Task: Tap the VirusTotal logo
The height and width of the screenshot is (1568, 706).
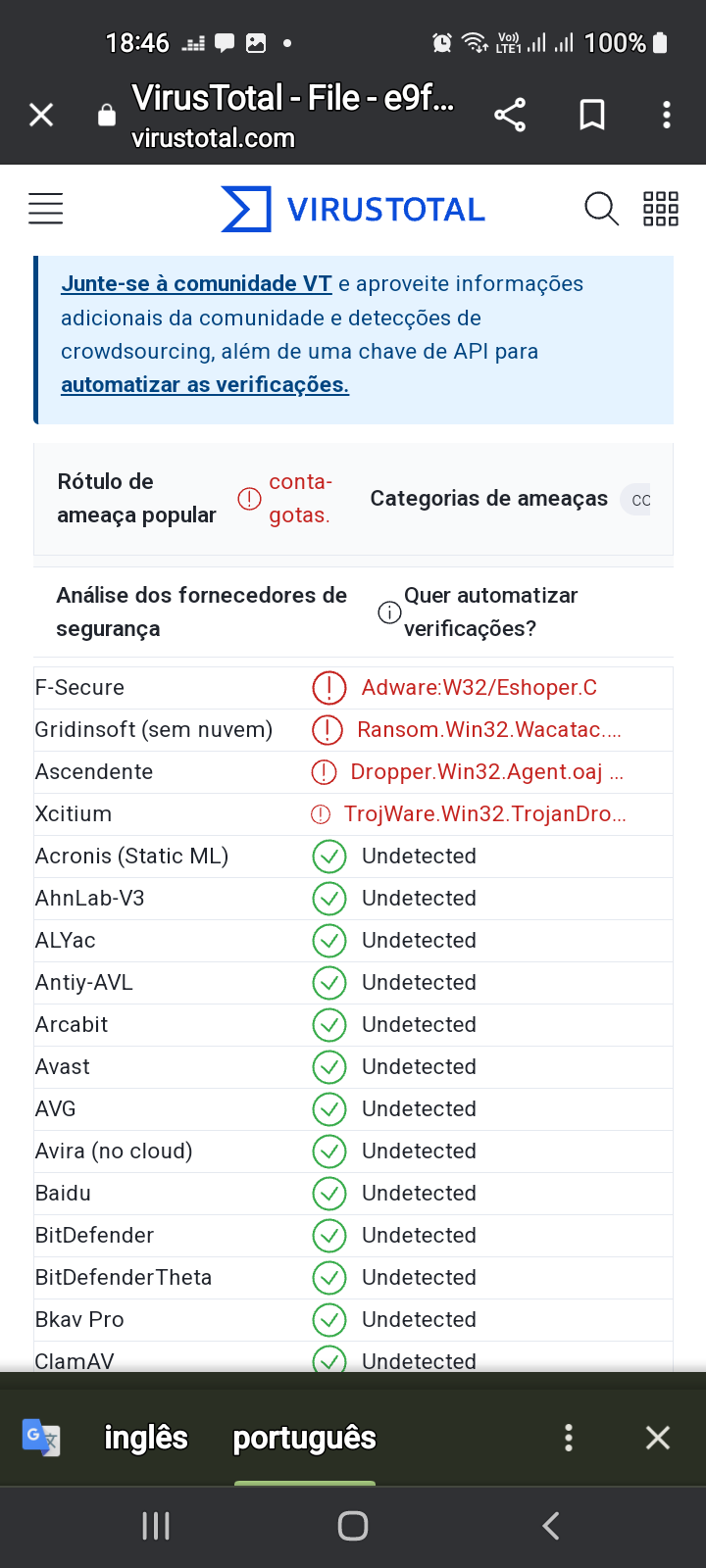Action: pos(353,209)
